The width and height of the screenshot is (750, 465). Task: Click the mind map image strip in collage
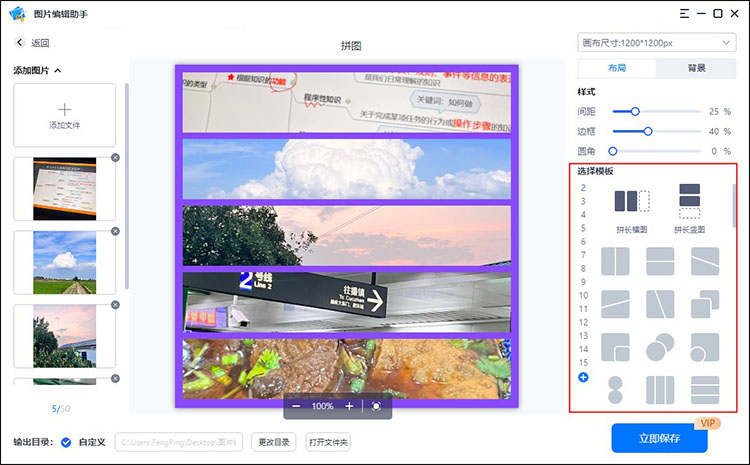coord(347,102)
